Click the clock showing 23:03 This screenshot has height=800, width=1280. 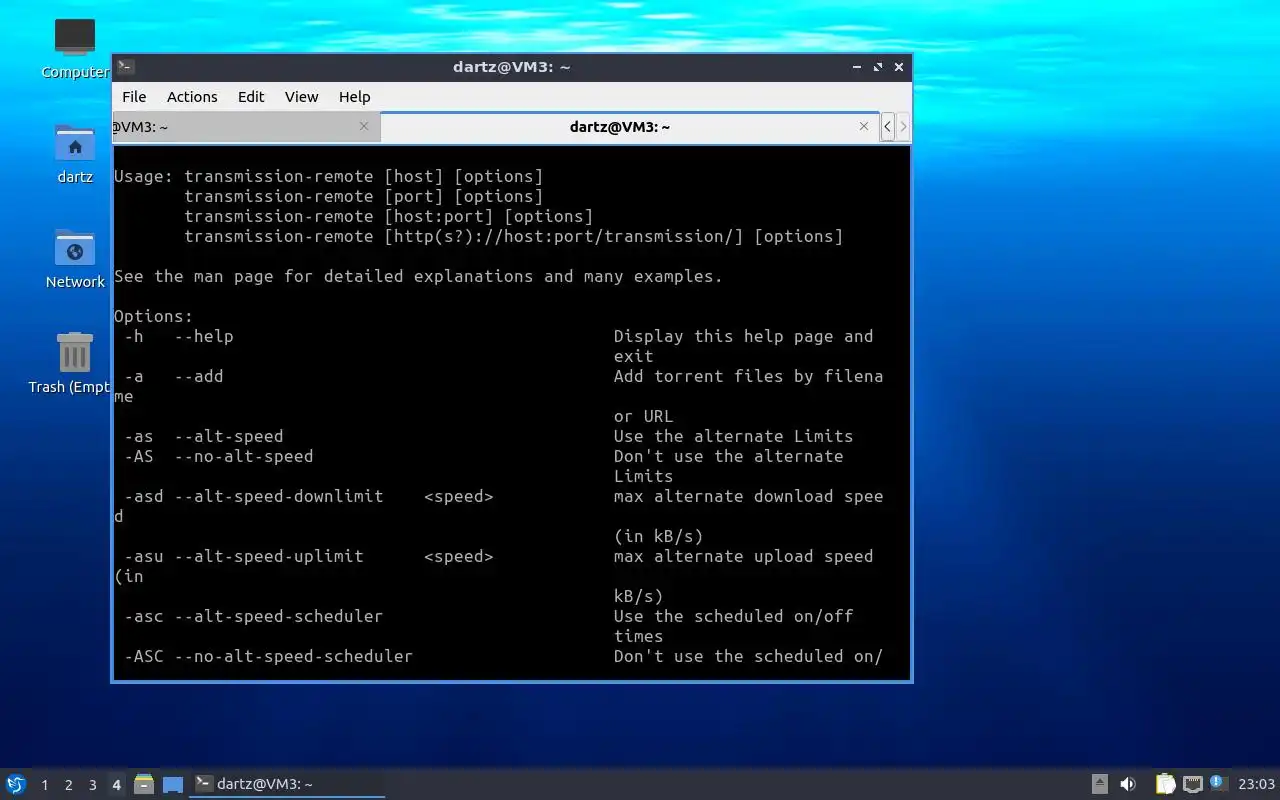click(x=1256, y=784)
